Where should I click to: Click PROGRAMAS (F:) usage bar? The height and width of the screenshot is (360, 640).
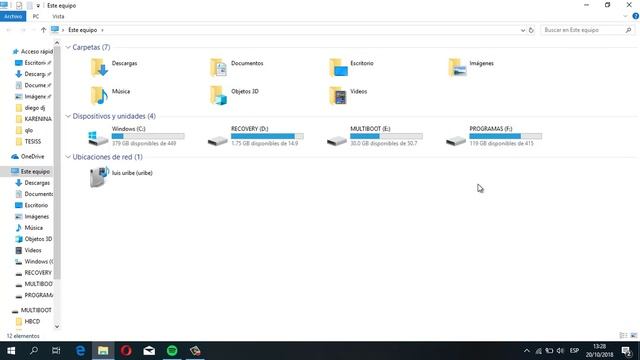coord(506,136)
